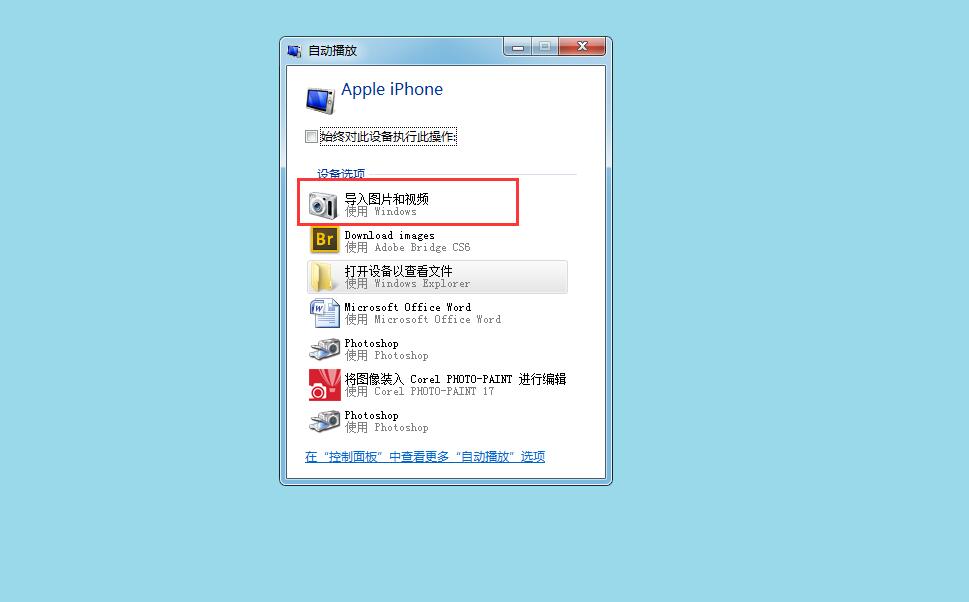Minimize the 自动播放 window
Screen dimensions: 969x602
(x=518, y=47)
